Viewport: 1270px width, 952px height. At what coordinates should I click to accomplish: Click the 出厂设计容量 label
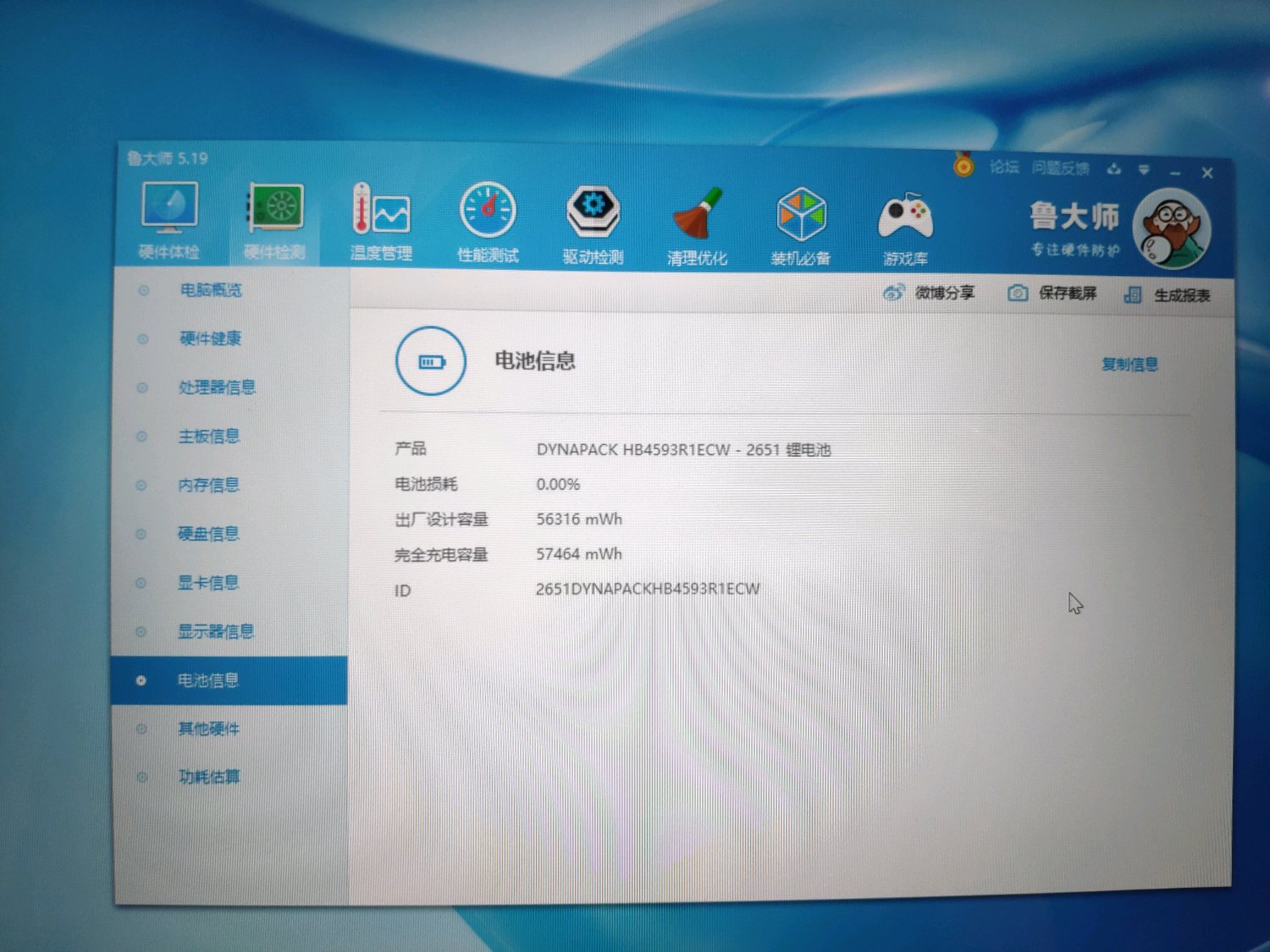tap(441, 520)
